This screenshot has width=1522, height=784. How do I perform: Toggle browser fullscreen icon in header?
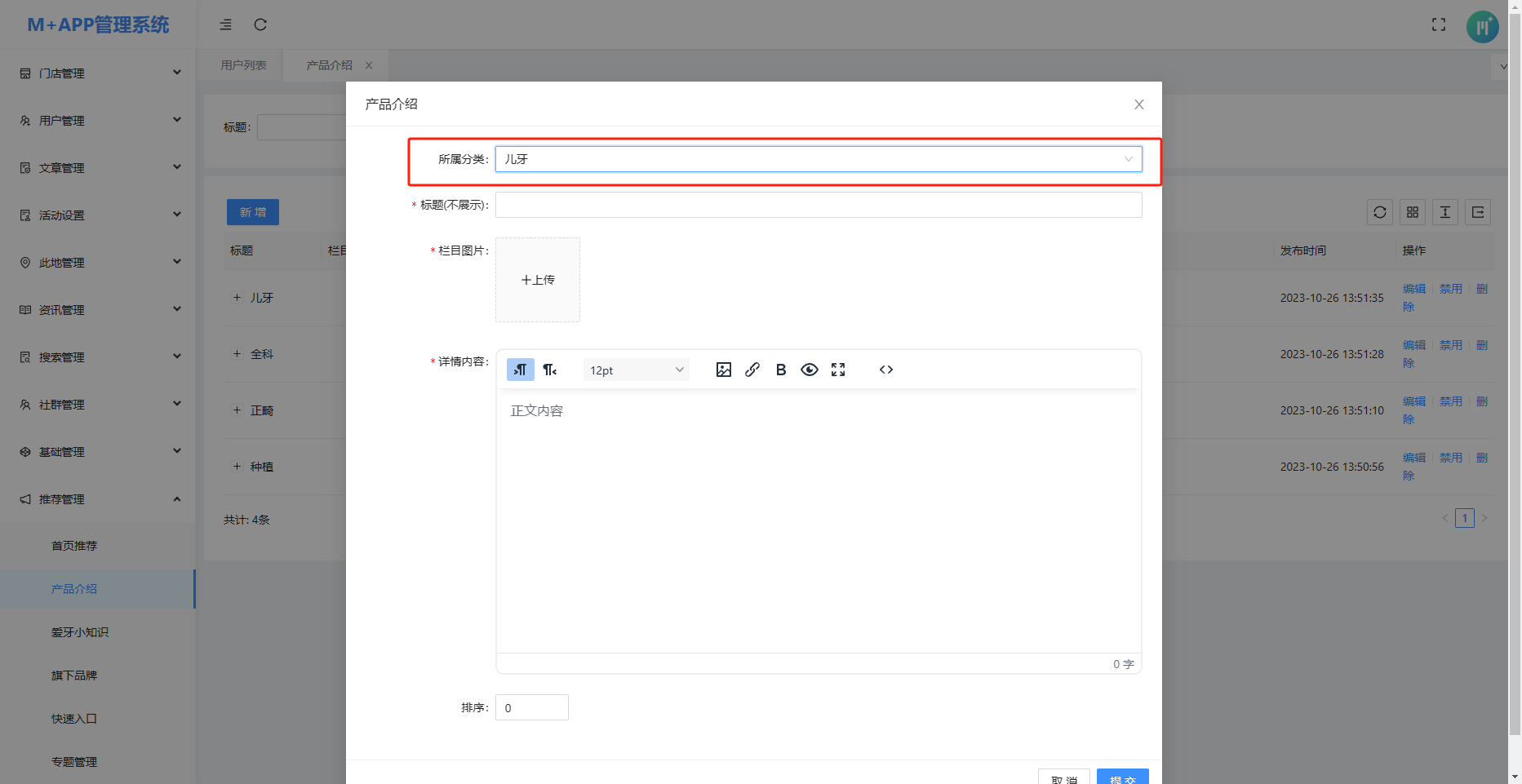[1439, 24]
